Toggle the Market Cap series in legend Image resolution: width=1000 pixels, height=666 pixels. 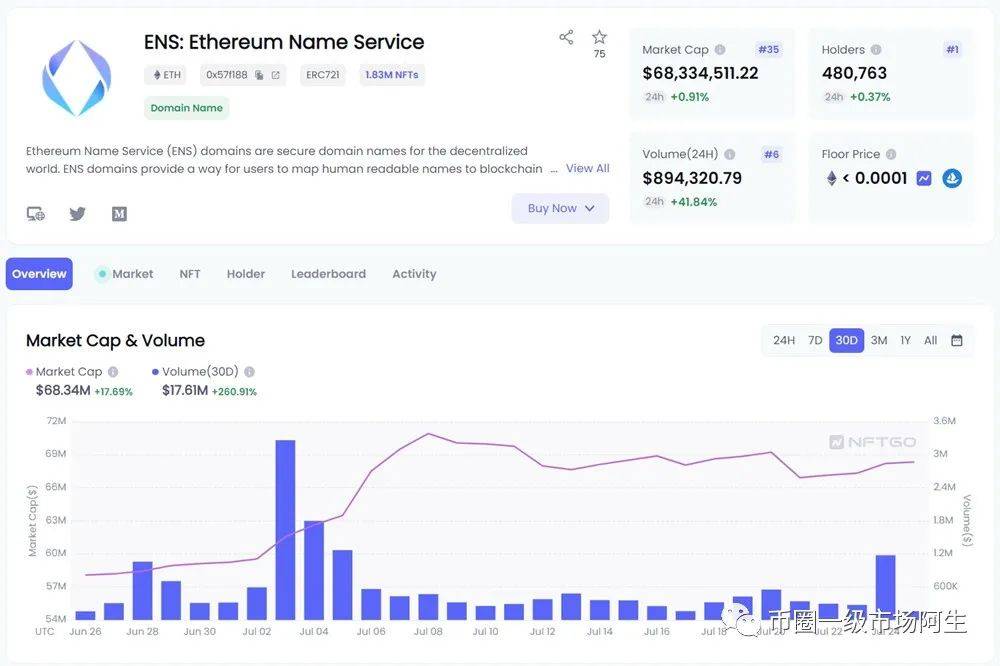click(68, 372)
